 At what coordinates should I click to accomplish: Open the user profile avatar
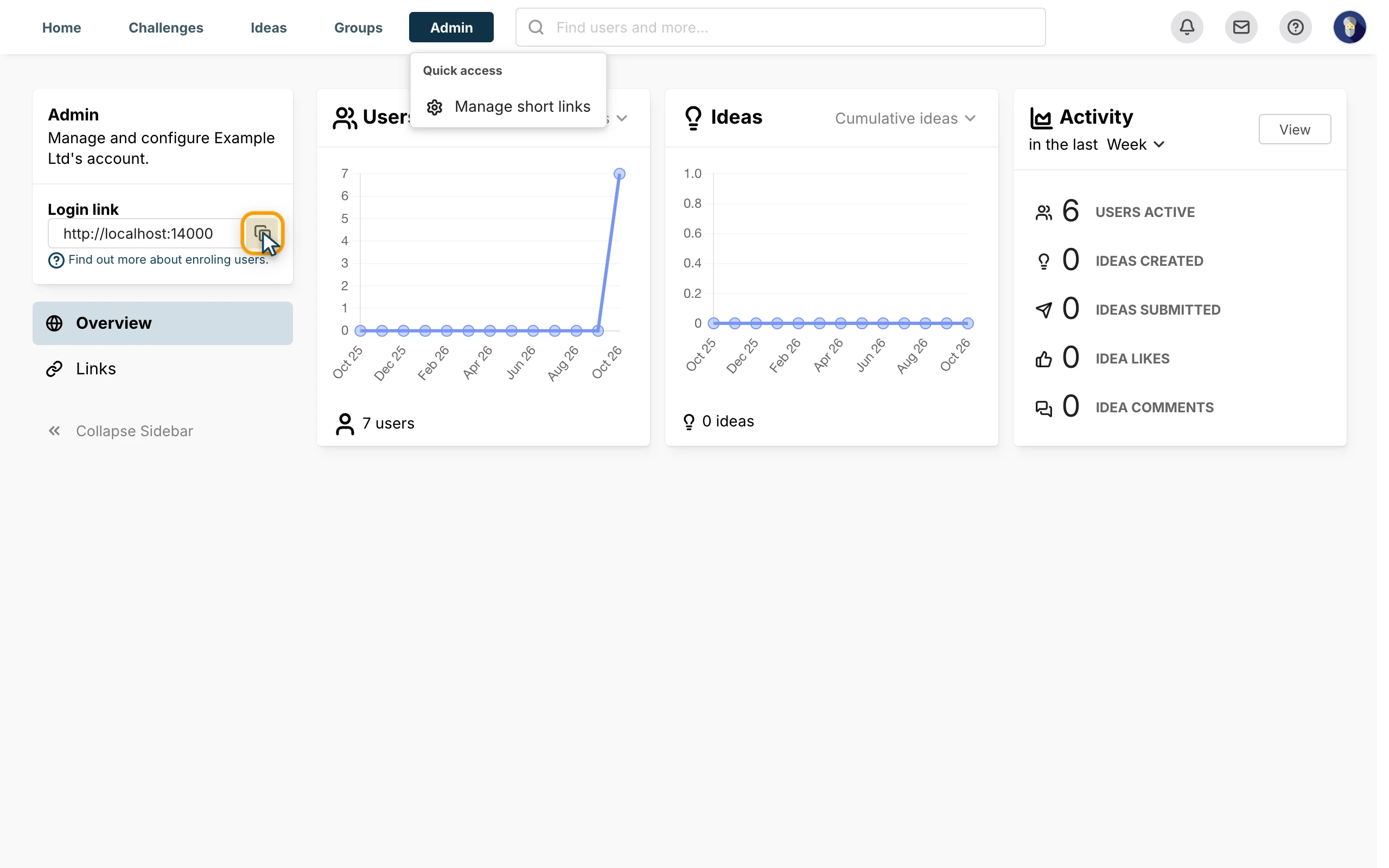coord(1349,27)
